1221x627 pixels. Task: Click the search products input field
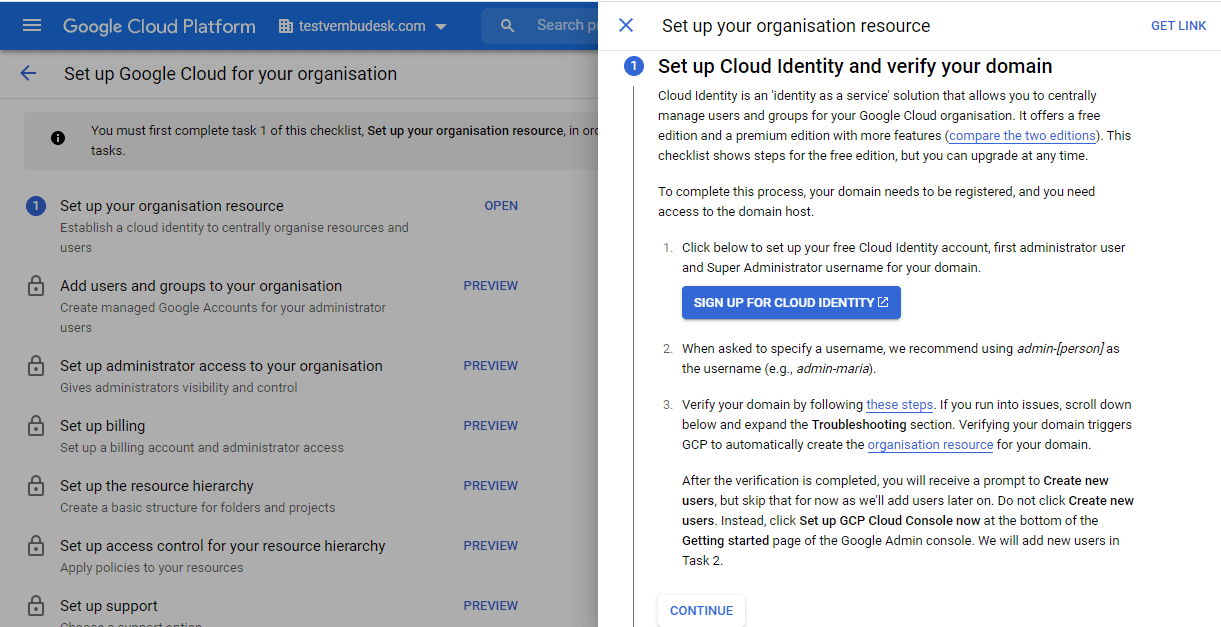coord(560,25)
